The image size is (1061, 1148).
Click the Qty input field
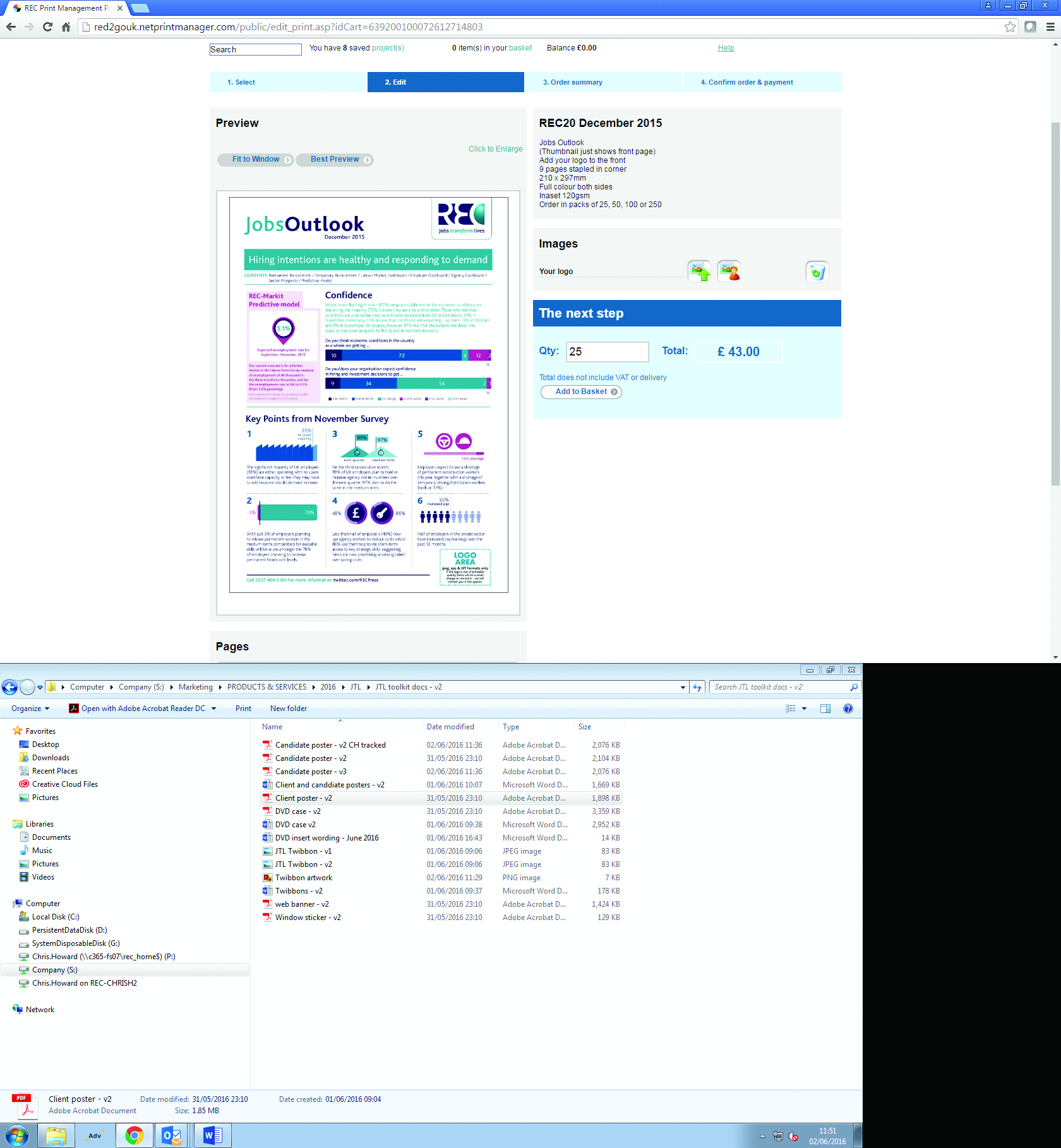point(608,352)
